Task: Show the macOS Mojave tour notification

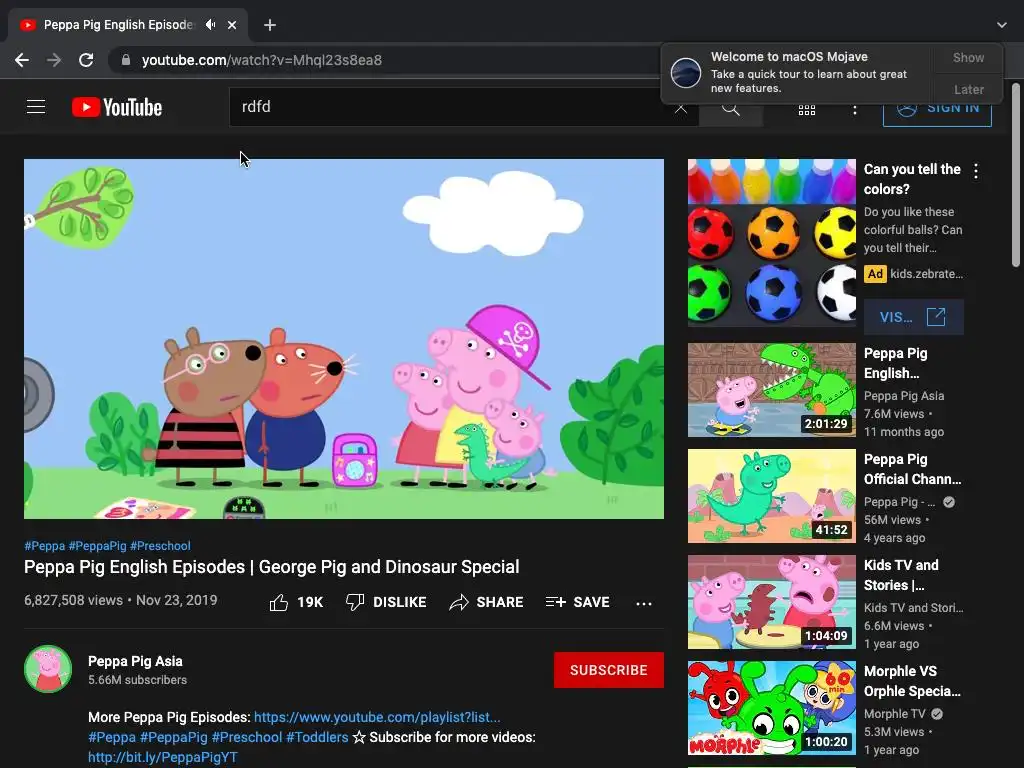Action: click(x=968, y=57)
